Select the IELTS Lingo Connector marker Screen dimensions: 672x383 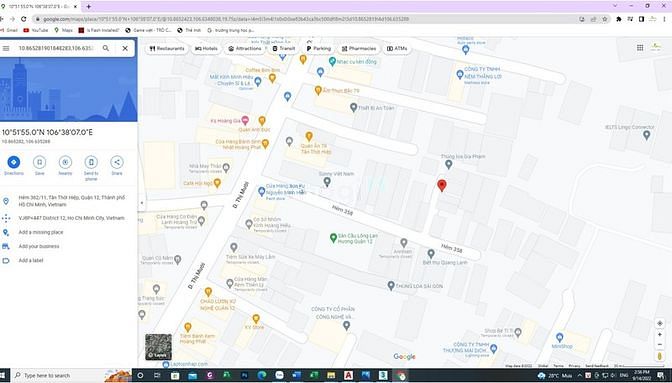click(x=647, y=135)
